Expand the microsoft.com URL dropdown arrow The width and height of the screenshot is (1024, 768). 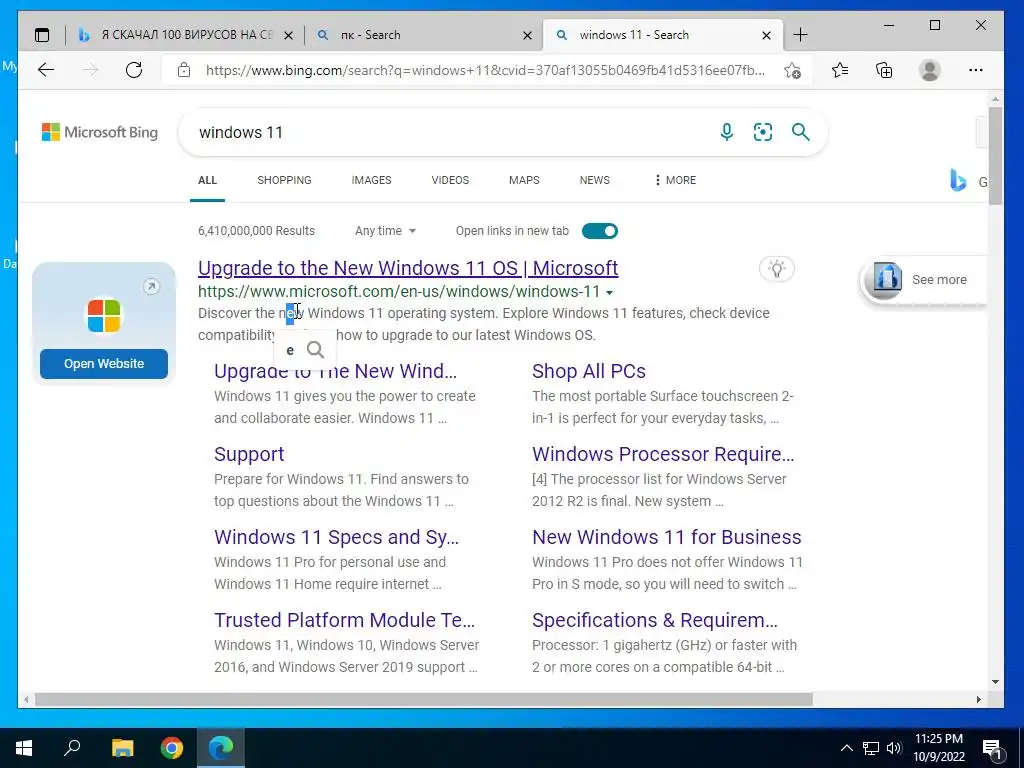[609, 293]
